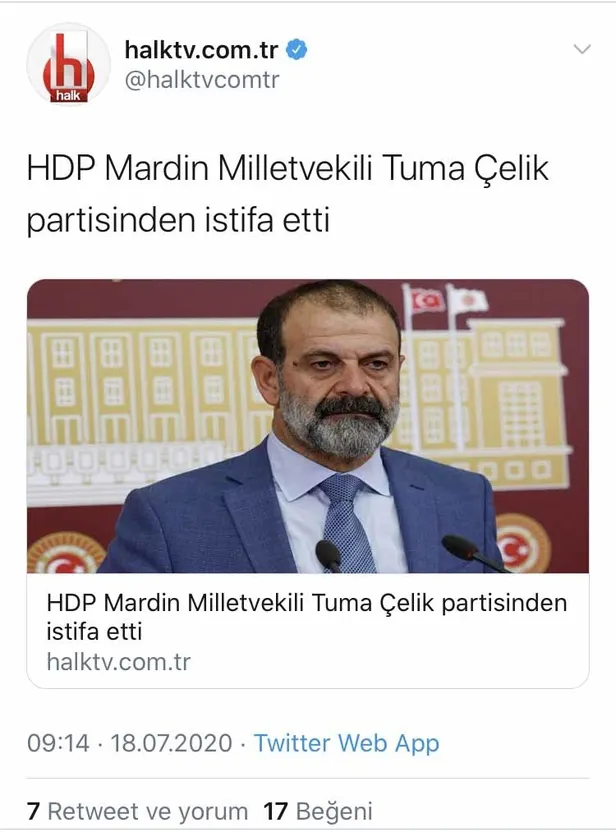Click the 18.07.2020 date
This screenshot has height=832, width=616.
click(x=171, y=743)
